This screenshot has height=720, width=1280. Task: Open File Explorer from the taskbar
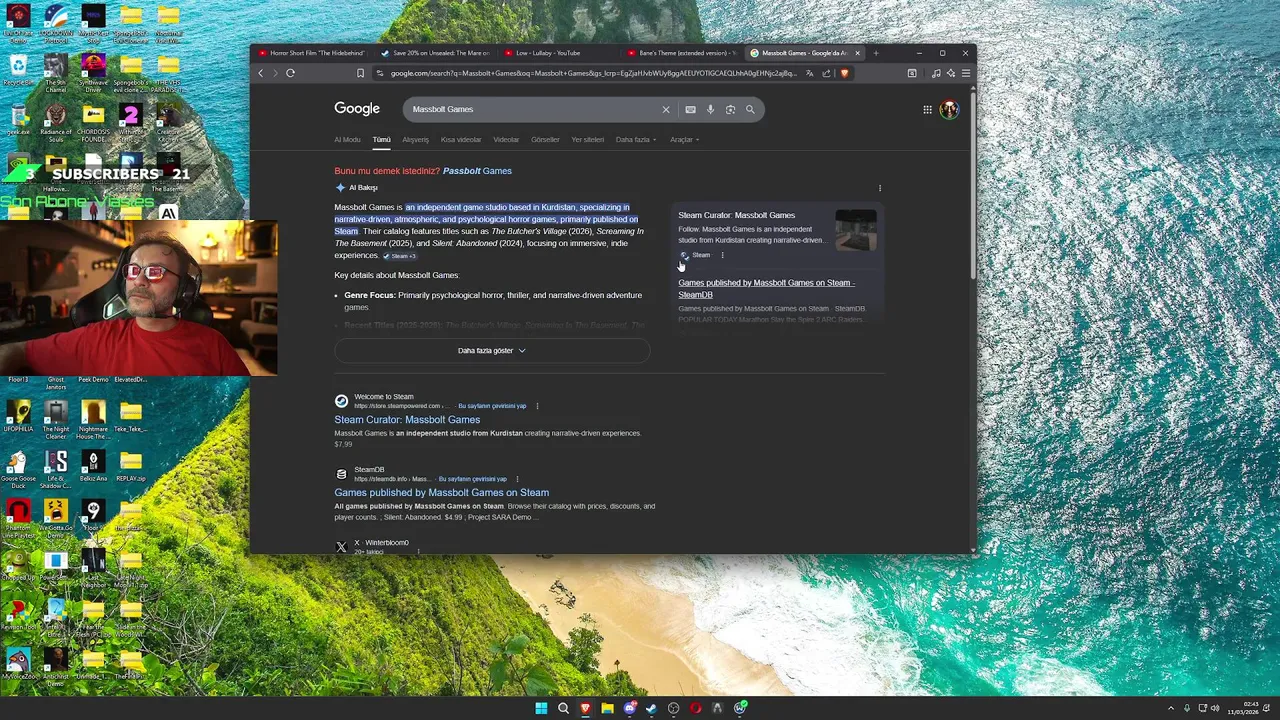pyautogui.click(x=607, y=708)
